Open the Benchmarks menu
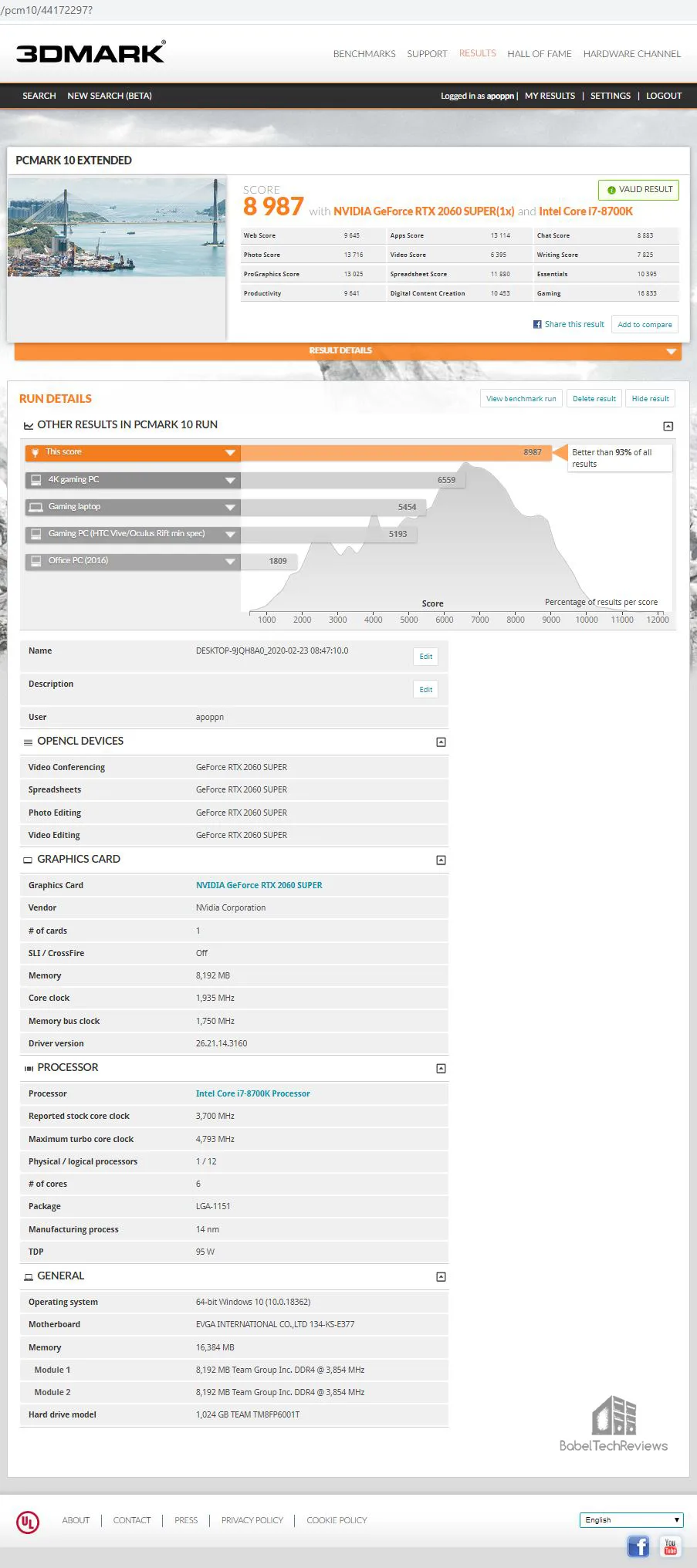Image resolution: width=697 pixels, height=1568 pixels. pyautogui.click(x=364, y=54)
